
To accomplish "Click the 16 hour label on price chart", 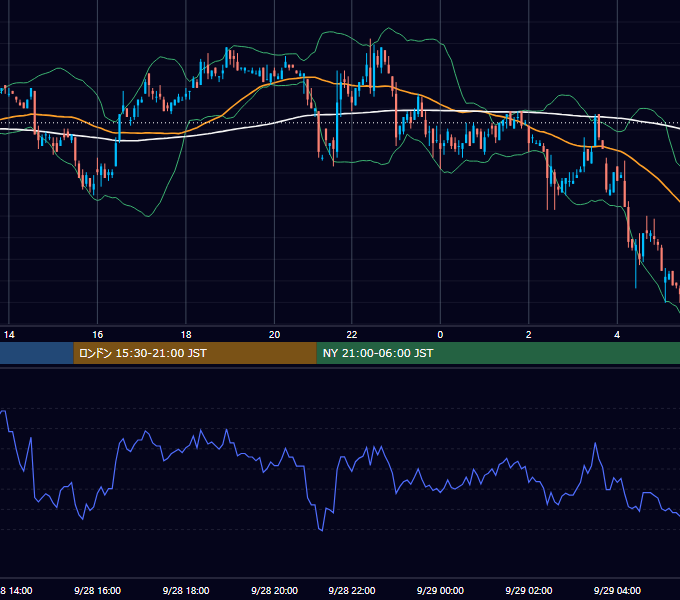I will (x=98, y=335).
